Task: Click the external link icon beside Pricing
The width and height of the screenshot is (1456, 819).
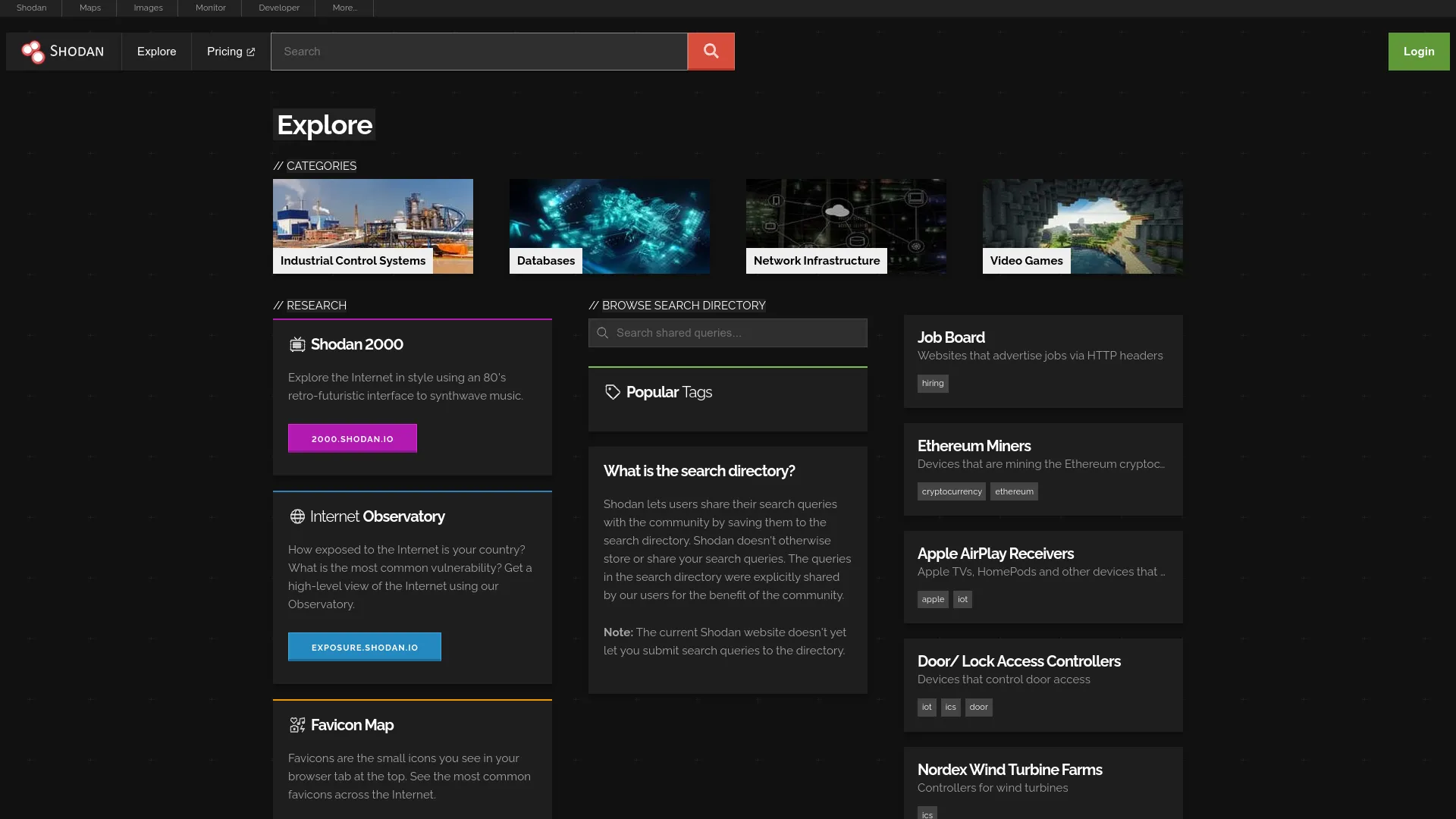Action: [251, 52]
